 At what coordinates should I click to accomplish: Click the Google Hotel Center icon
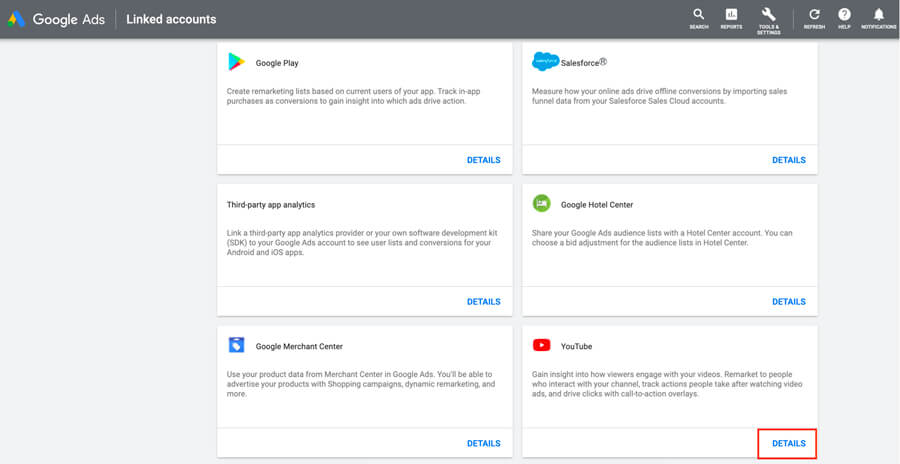pos(541,204)
